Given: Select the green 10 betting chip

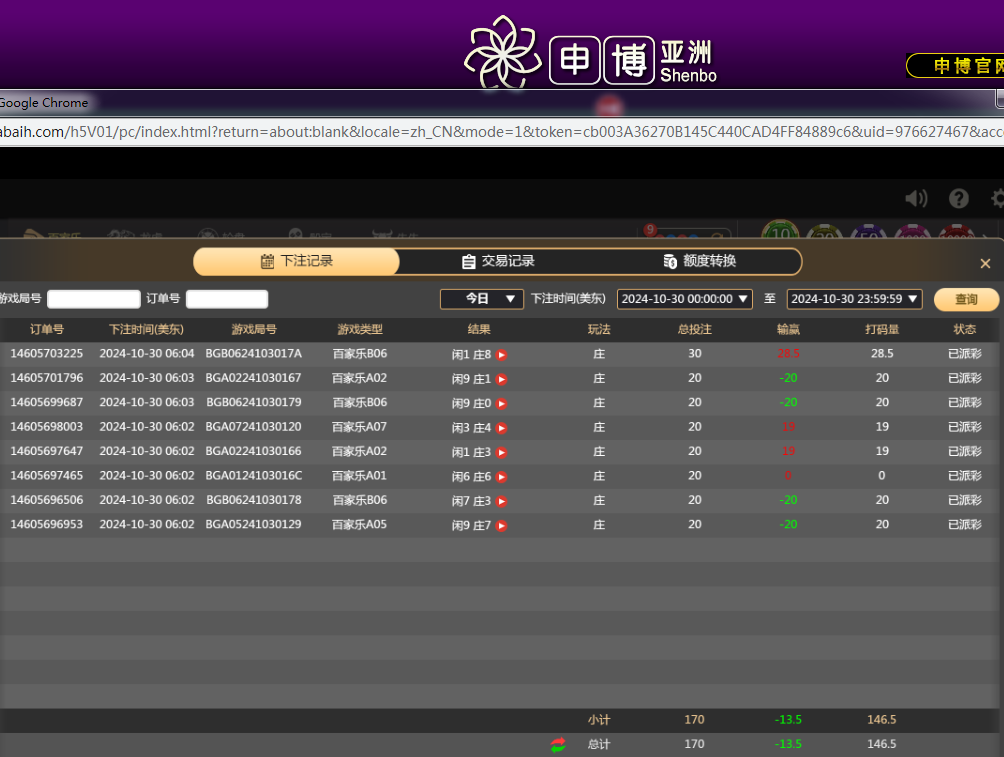Looking at the screenshot, I should [x=780, y=233].
